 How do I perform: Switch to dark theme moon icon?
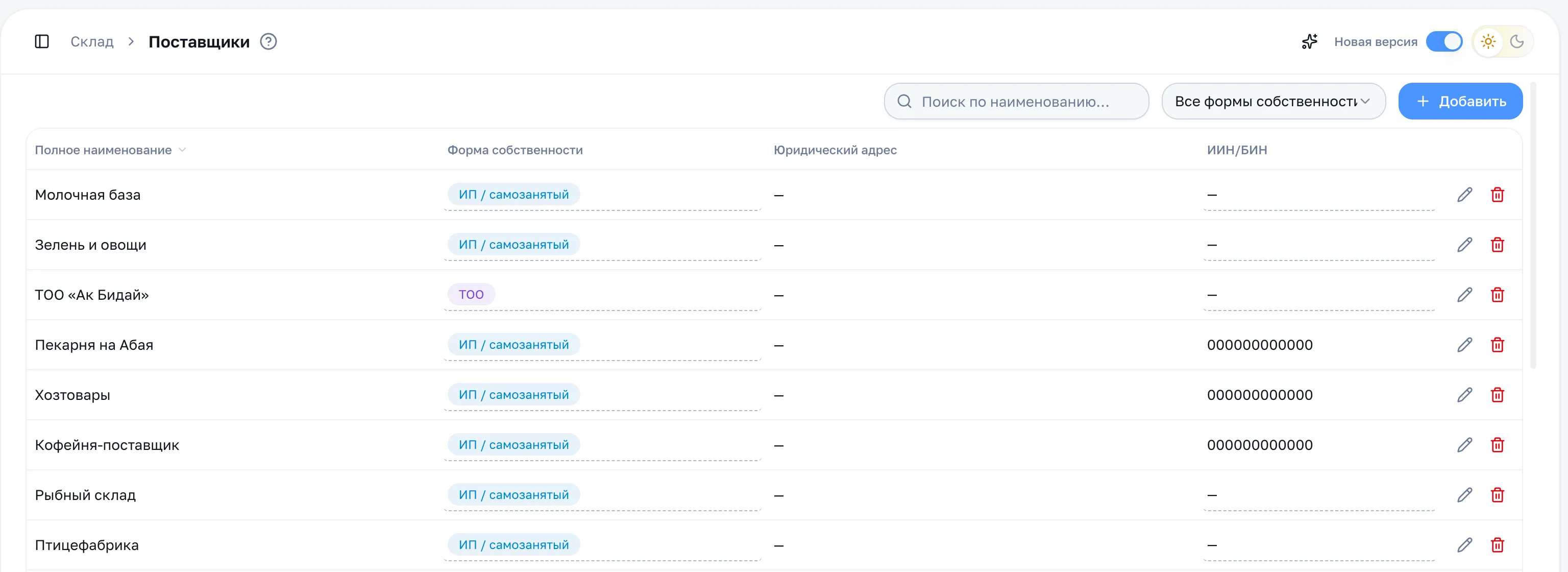coord(1517,41)
